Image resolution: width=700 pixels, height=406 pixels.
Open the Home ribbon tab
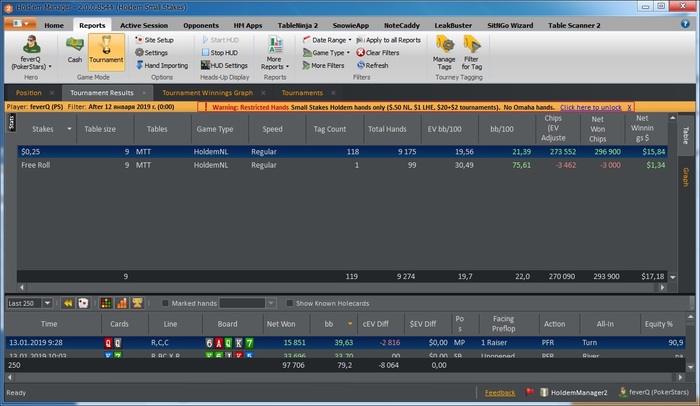(54, 25)
